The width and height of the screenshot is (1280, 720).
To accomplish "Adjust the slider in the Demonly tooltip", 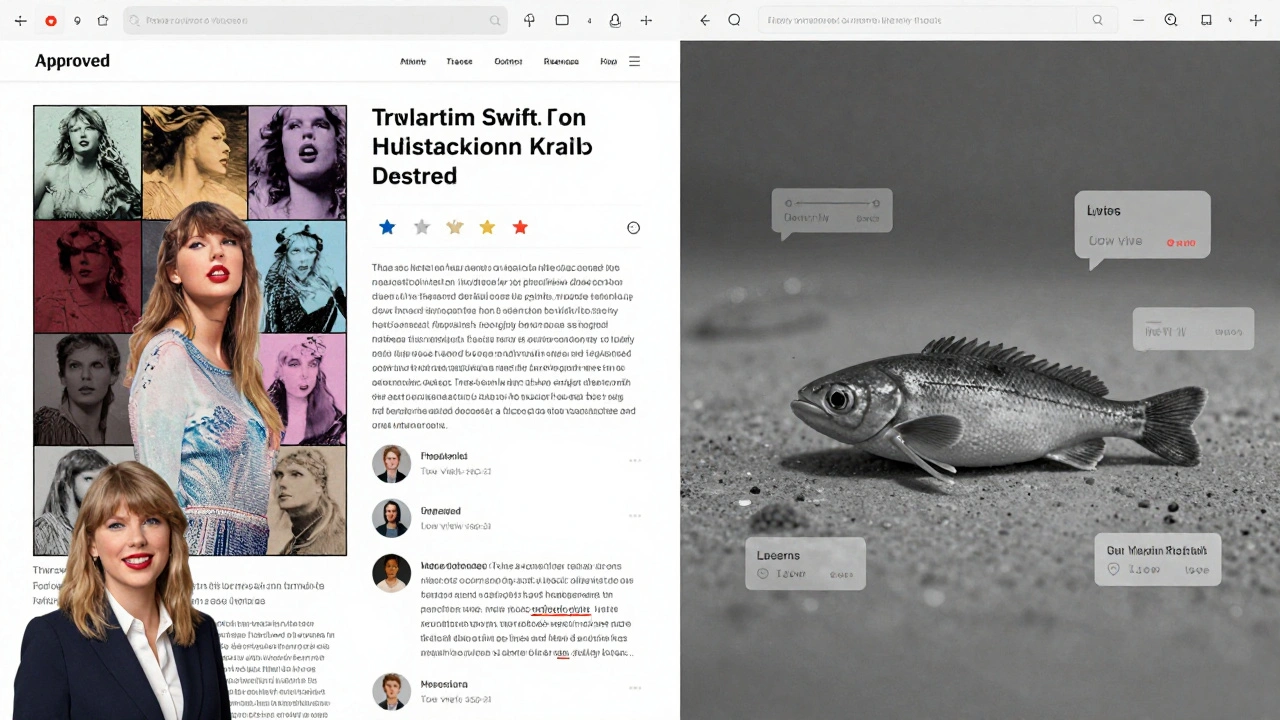I will [832, 204].
